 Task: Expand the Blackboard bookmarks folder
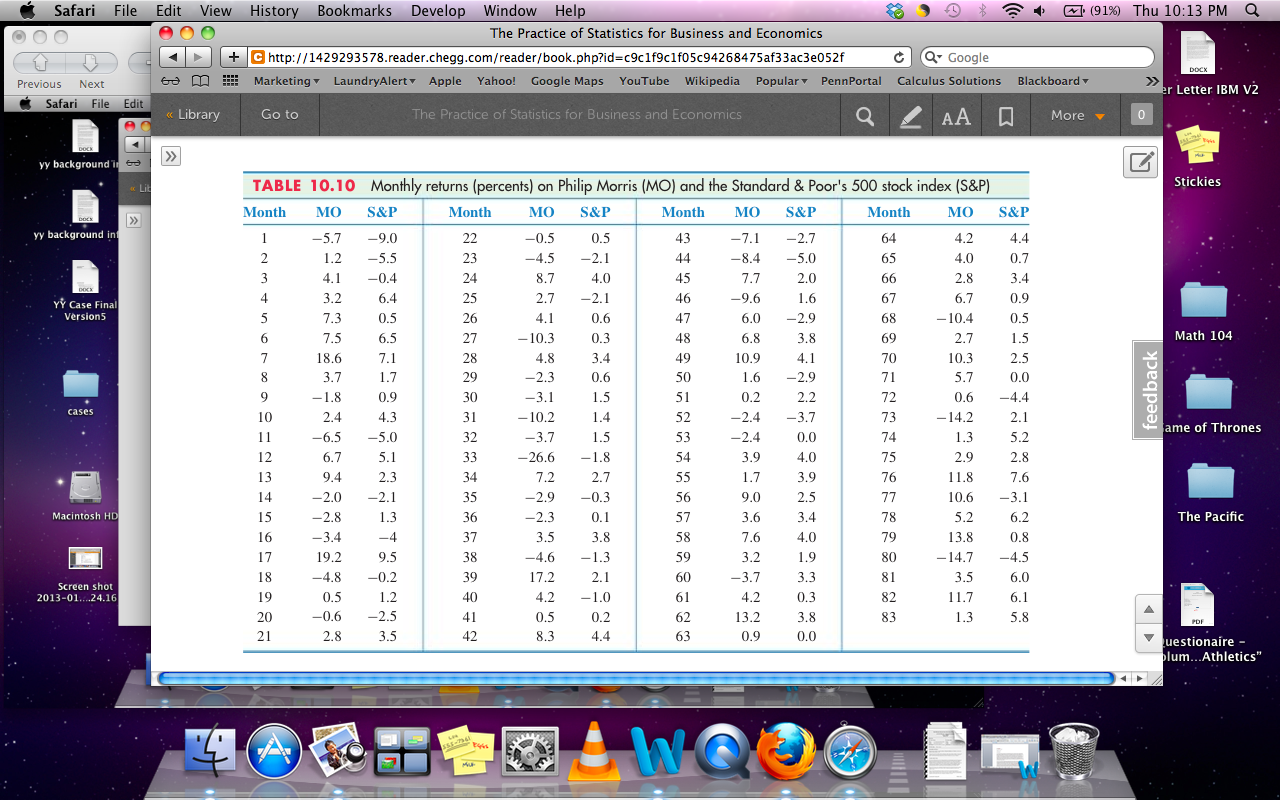pos(1053,81)
